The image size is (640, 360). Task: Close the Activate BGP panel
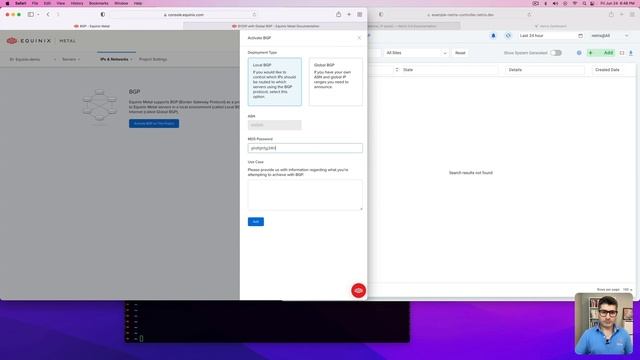(x=359, y=38)
